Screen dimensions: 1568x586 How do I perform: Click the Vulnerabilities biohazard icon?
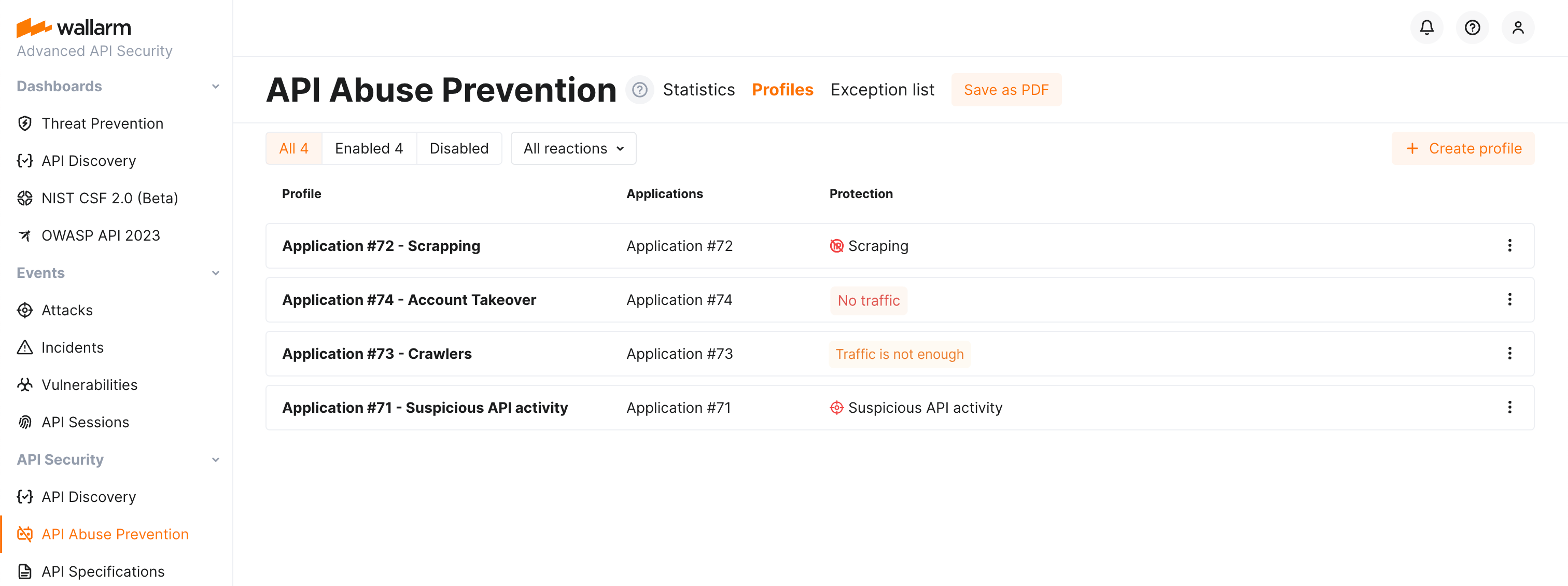tap(24, 384)
